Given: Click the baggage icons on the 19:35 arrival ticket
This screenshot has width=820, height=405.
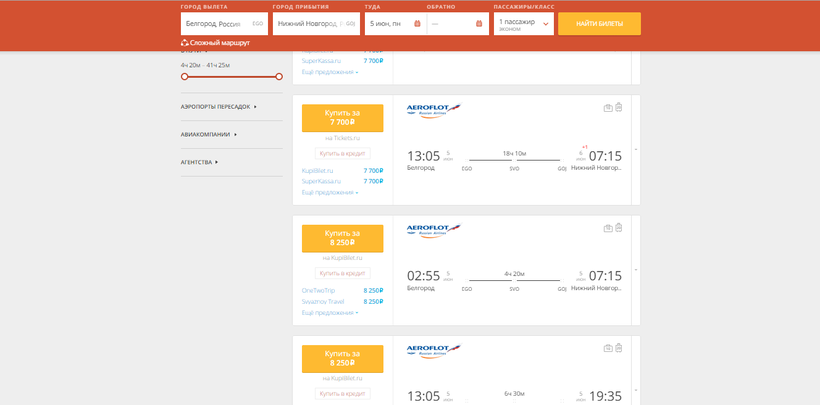Looking at the screenshot, I should (x=613, y=348).
